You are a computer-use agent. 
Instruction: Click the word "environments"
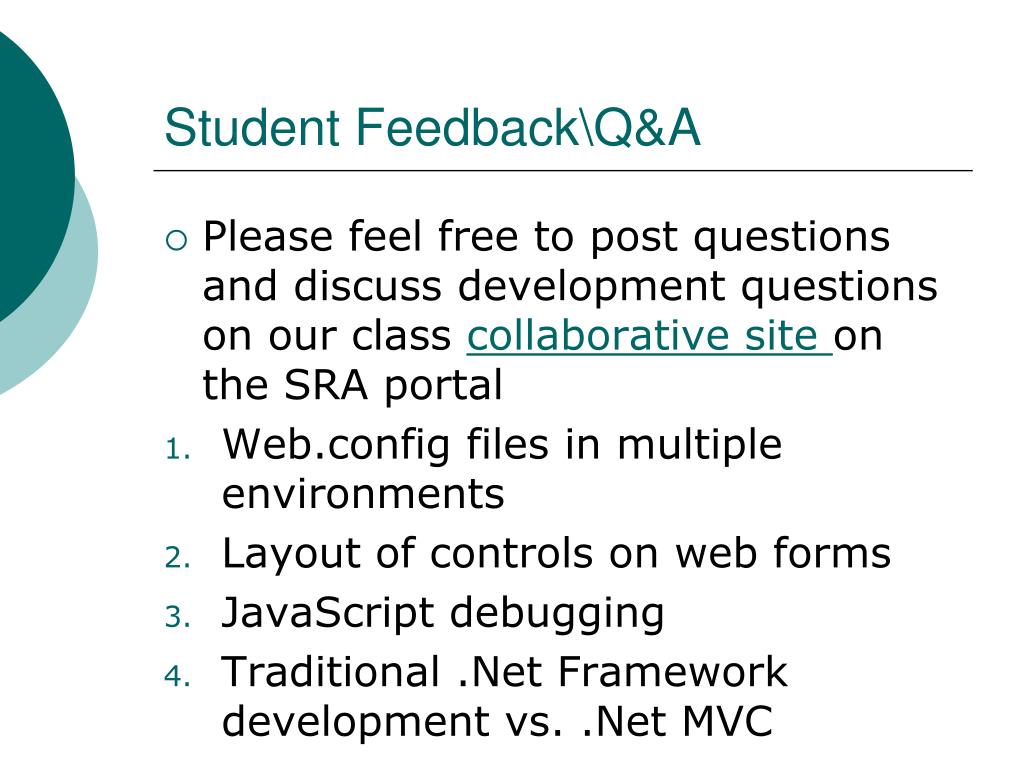[x=363, y=494]
